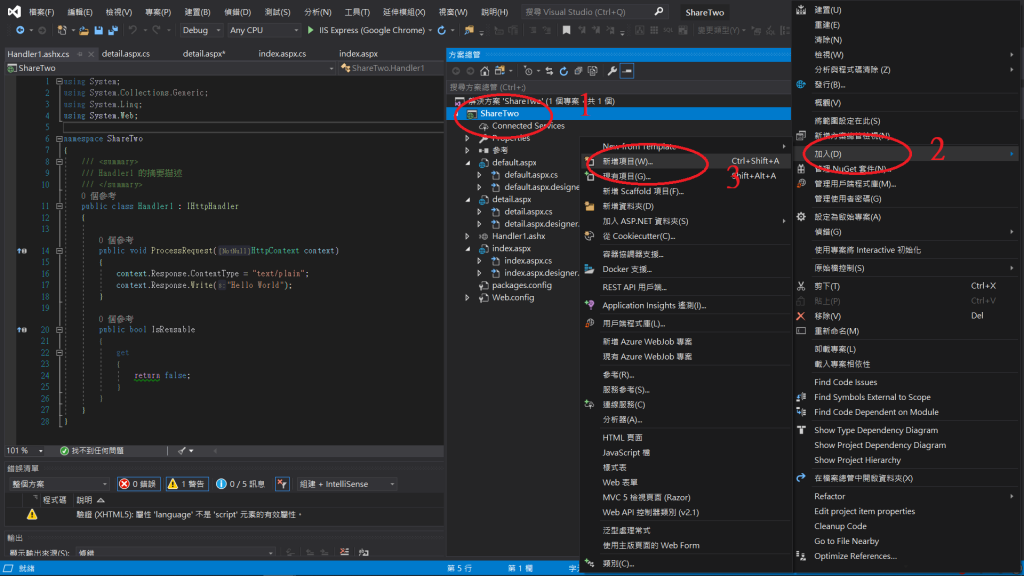Open Properties via the wrench icon
This screenshot has height=576, width=1024.
click(612, 71)
